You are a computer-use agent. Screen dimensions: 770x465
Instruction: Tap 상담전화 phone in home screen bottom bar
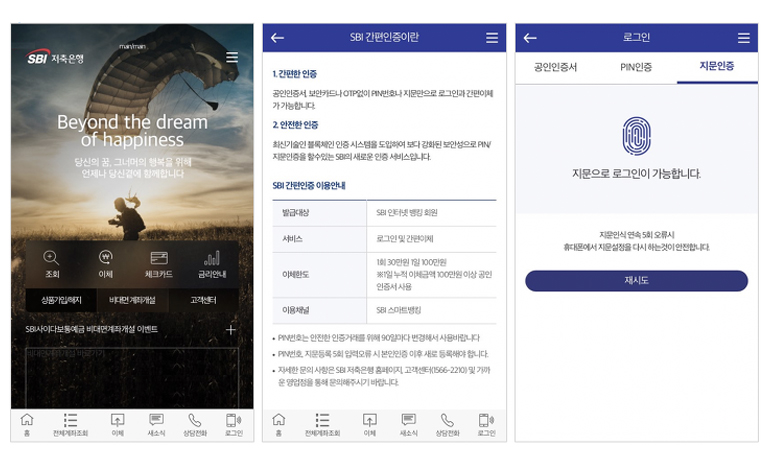coord(195,425)
